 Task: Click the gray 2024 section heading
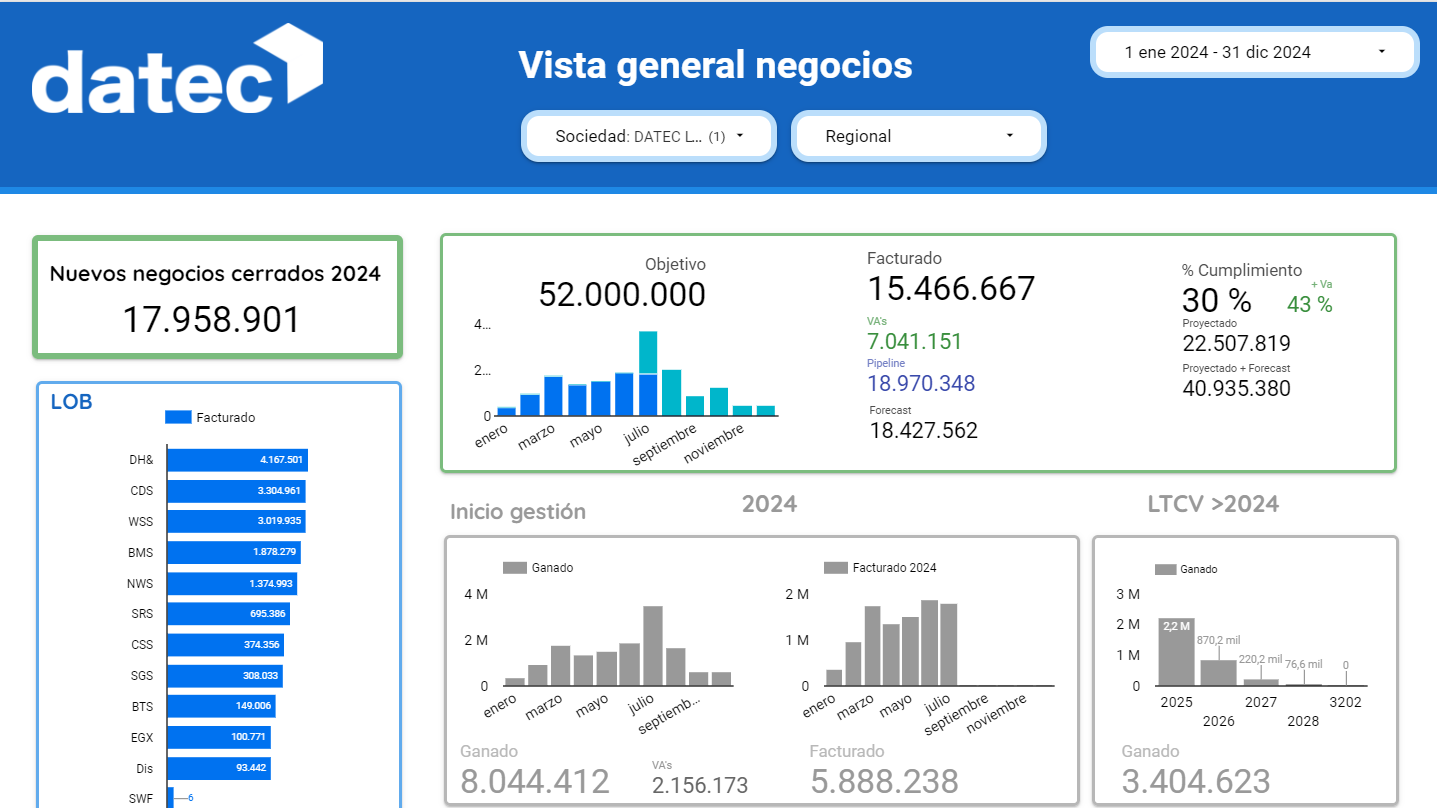(x=769, y=503)
